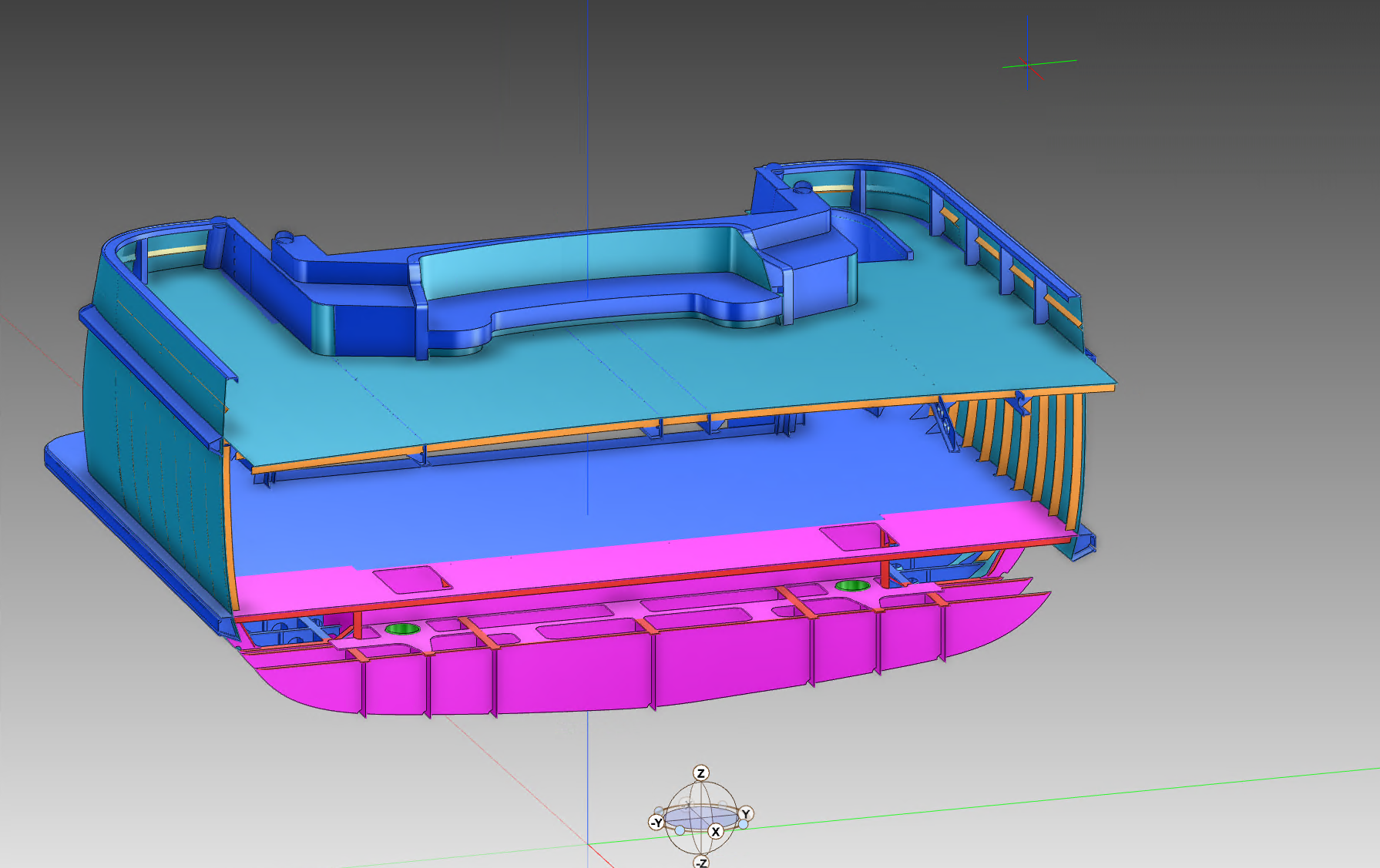This screenshot has height=868, width=1380.
Task: Snap view to the Z axis handle
Action: (700, 773)
